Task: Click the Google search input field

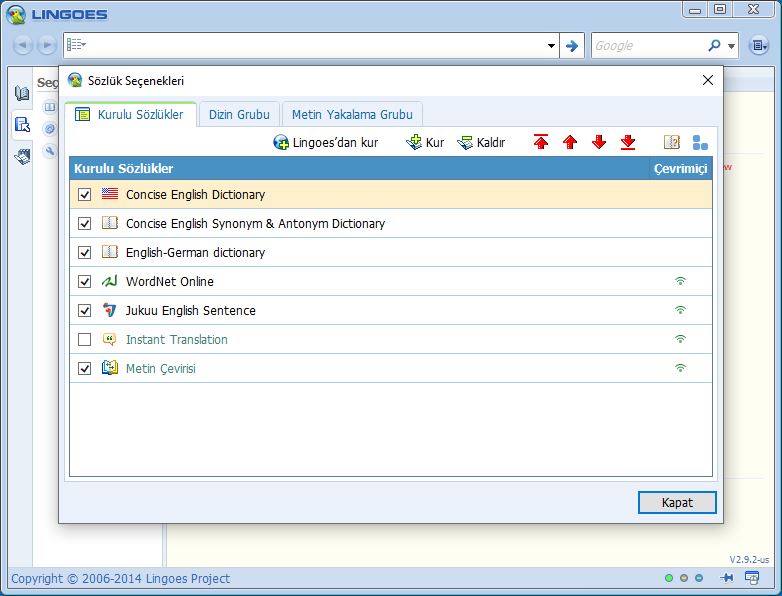Action: point(648,46)
